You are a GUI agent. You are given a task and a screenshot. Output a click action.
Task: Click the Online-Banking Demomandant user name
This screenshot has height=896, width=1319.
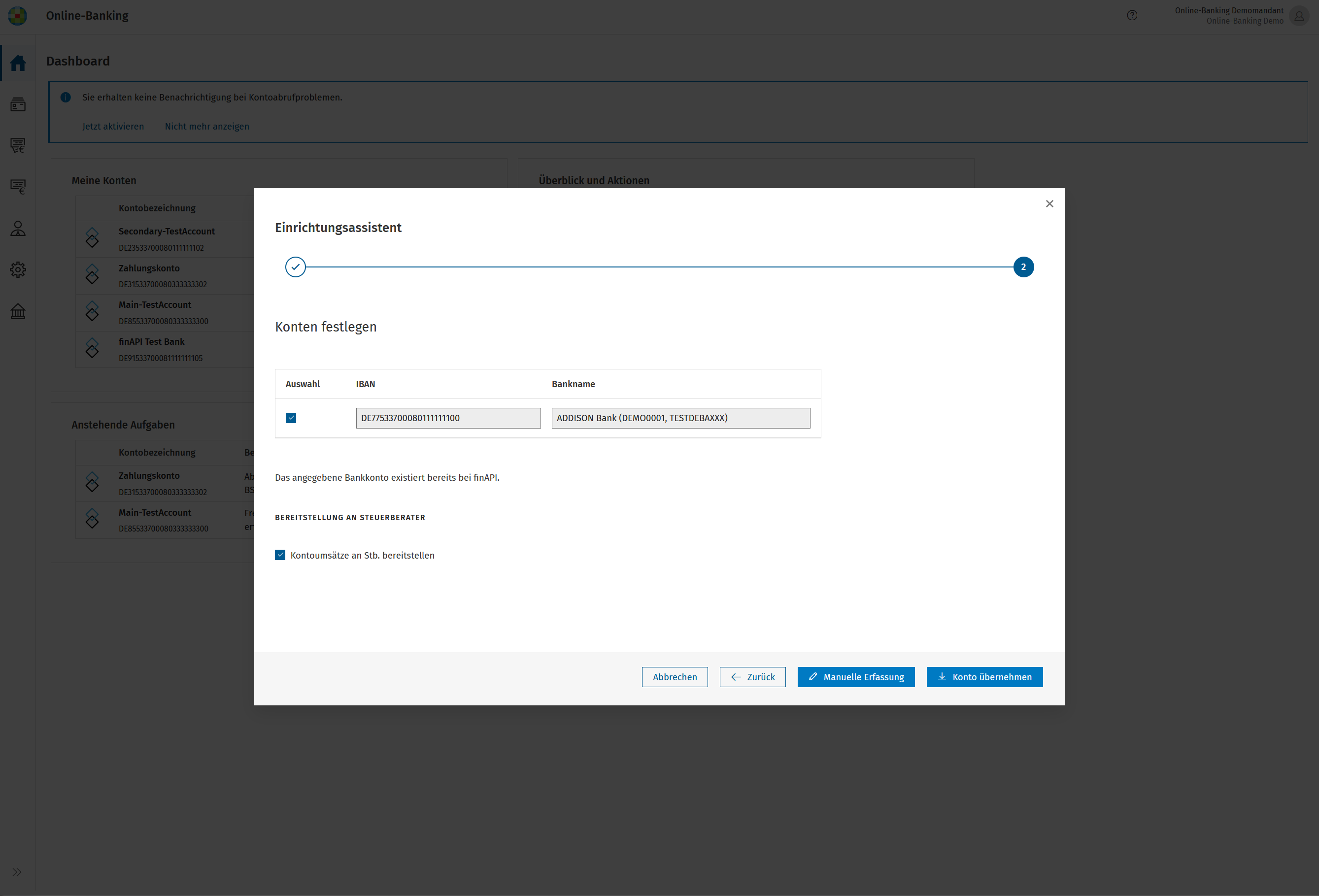[1229, 10]
